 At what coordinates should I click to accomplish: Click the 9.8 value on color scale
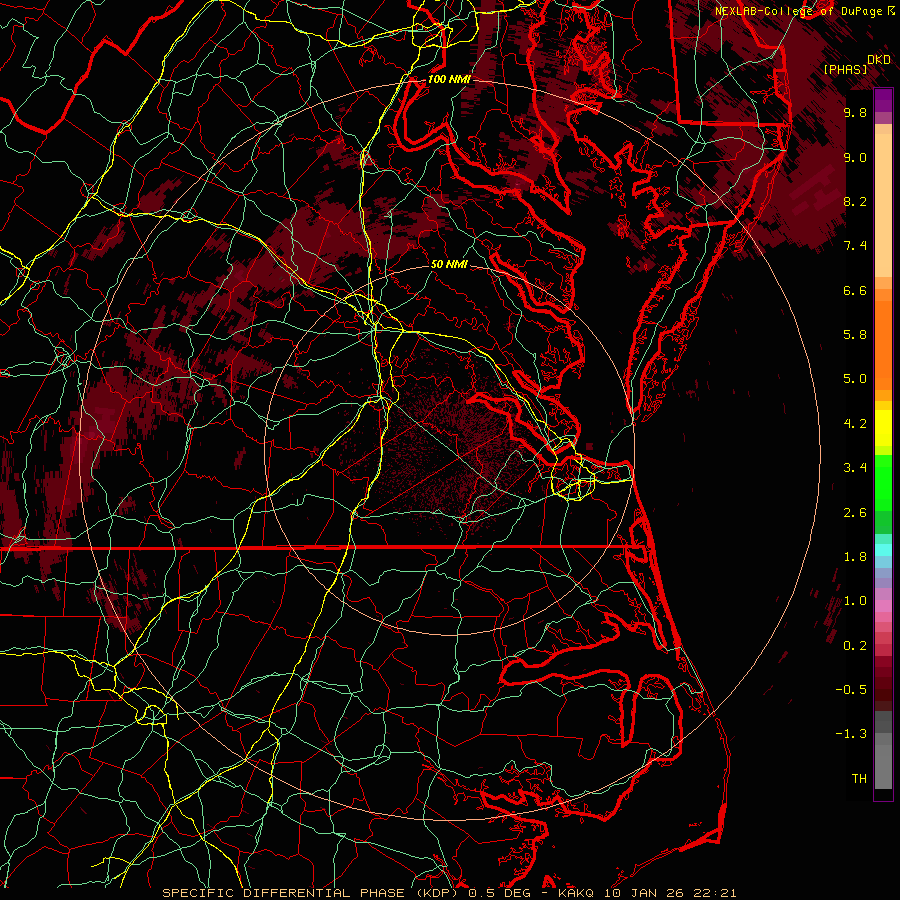855,113
